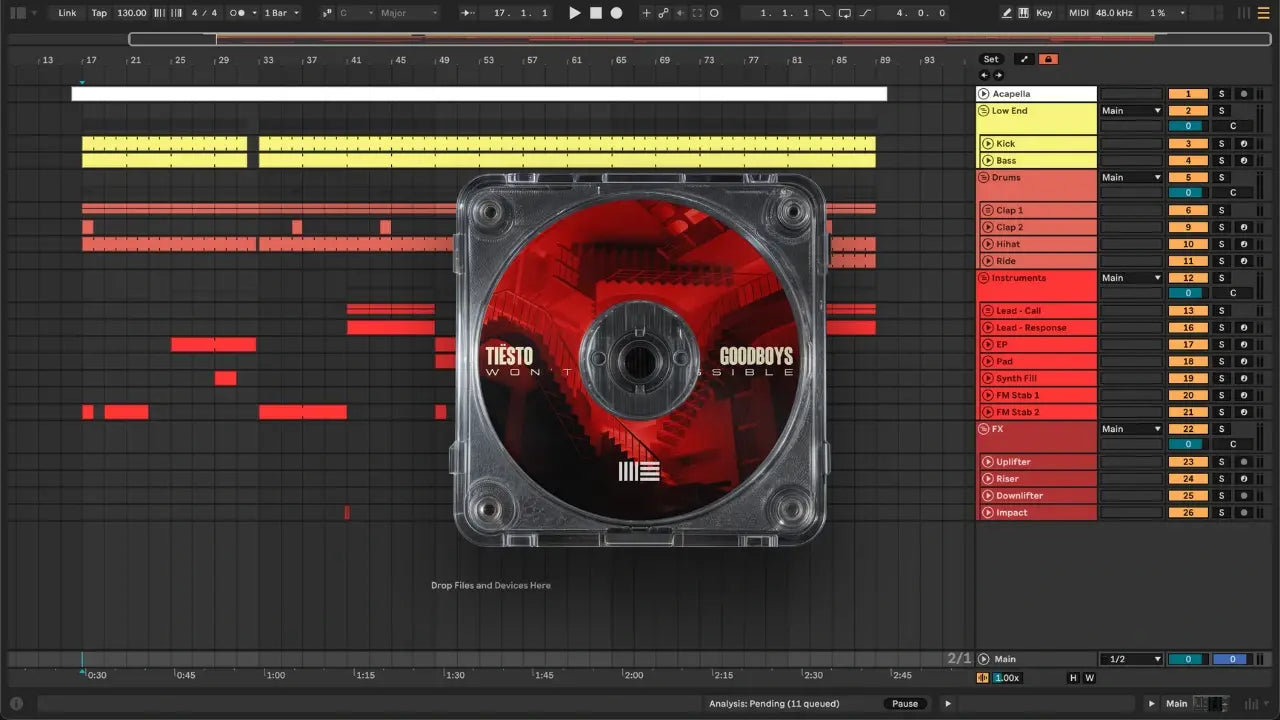Click the Tap tempo button

pyautogui.click(x=99, y=13)
